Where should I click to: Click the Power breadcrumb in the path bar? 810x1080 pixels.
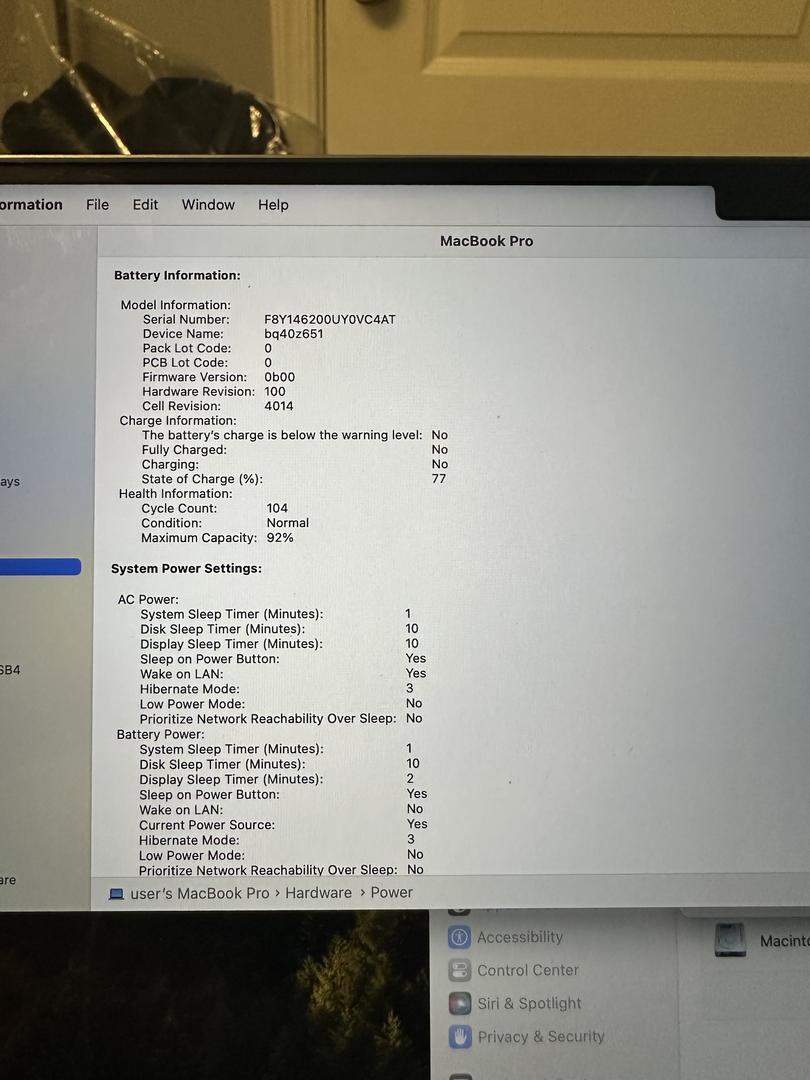coord(391,892)
